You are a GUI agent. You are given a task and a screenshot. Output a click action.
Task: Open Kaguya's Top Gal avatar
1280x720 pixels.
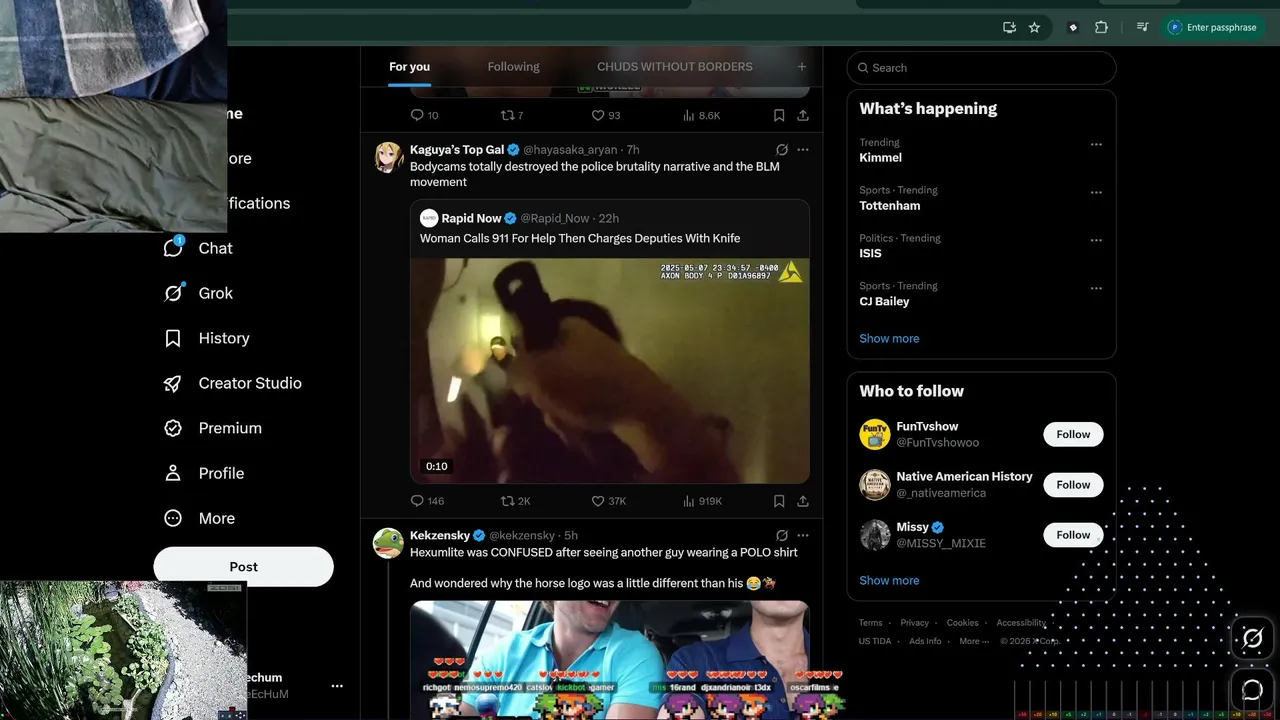coord(388,157)
